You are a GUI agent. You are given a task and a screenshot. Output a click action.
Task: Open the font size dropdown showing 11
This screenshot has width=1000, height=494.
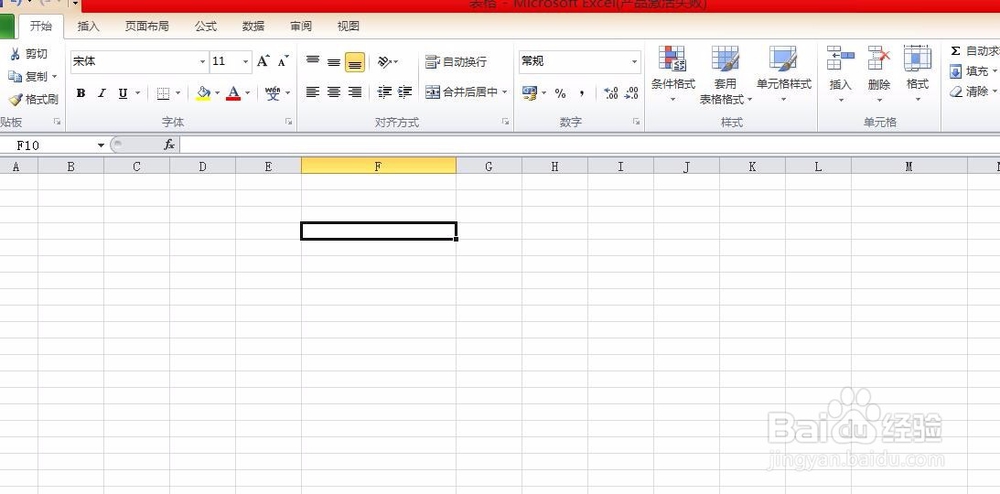click(246, 62)
